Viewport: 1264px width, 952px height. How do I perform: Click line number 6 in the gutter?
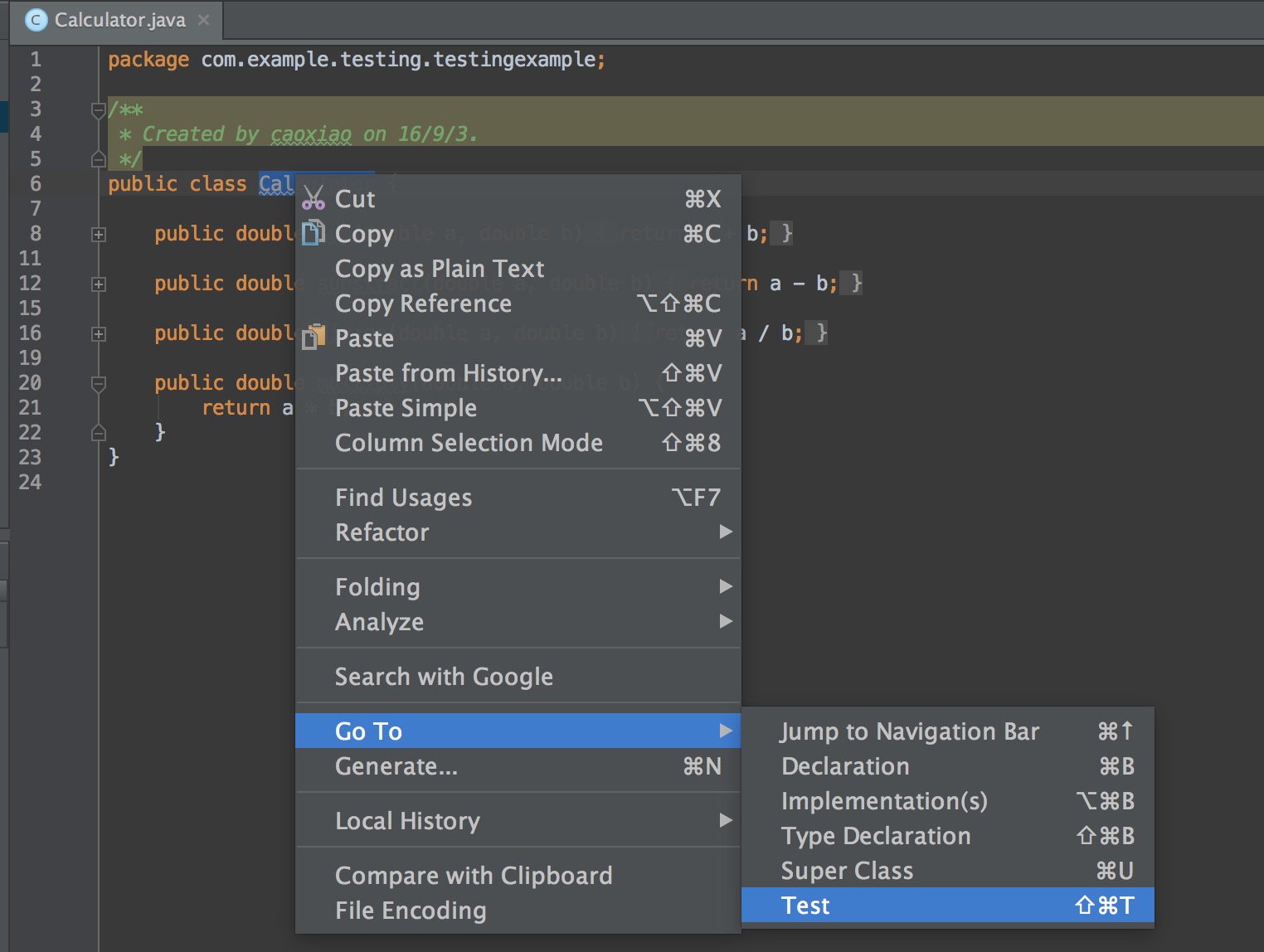coord(36,184)
